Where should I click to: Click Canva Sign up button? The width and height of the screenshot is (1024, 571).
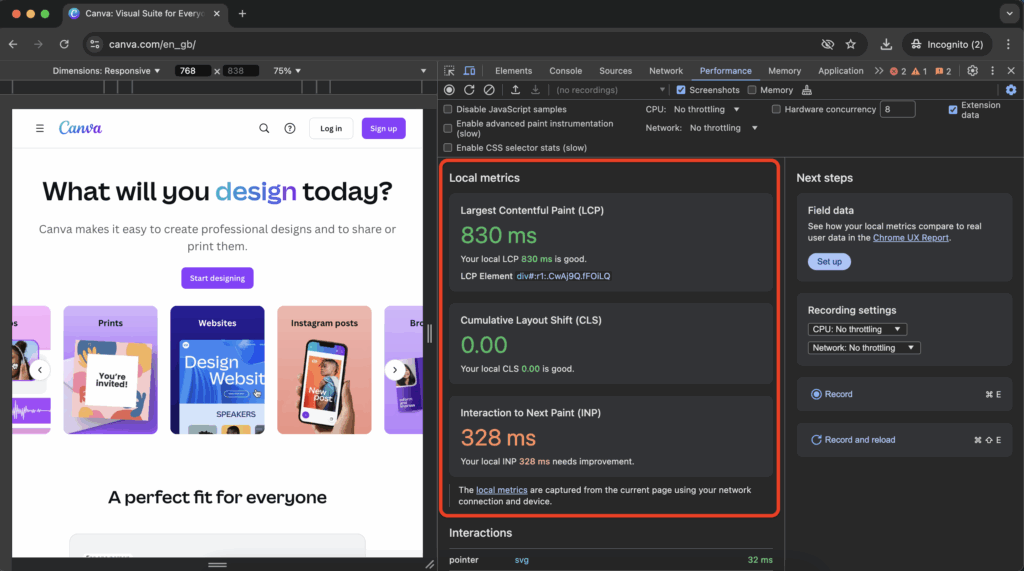[383, 128]
